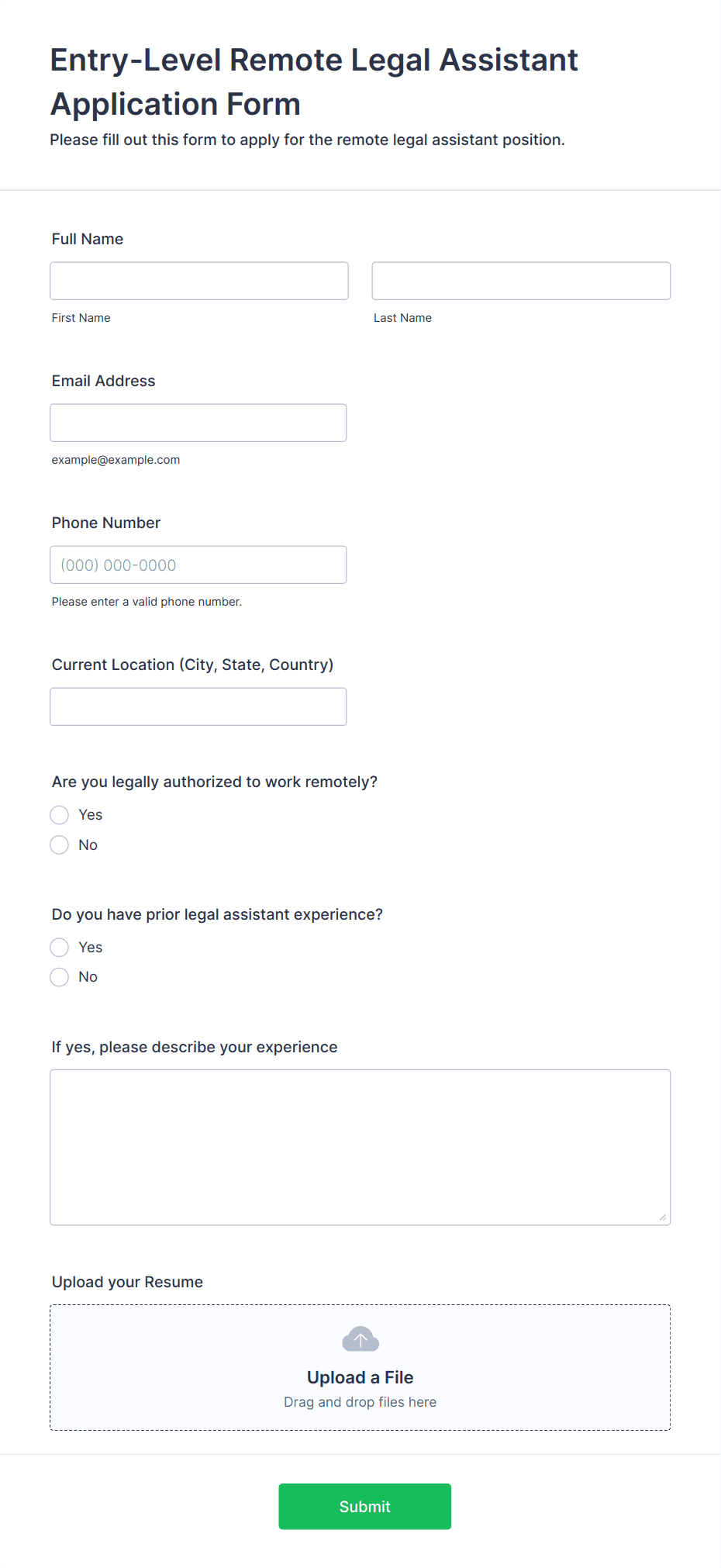Select No for prior legal assistant experience
The width and height of the screenshot is (721, 1568).
[x=60, y=977]
